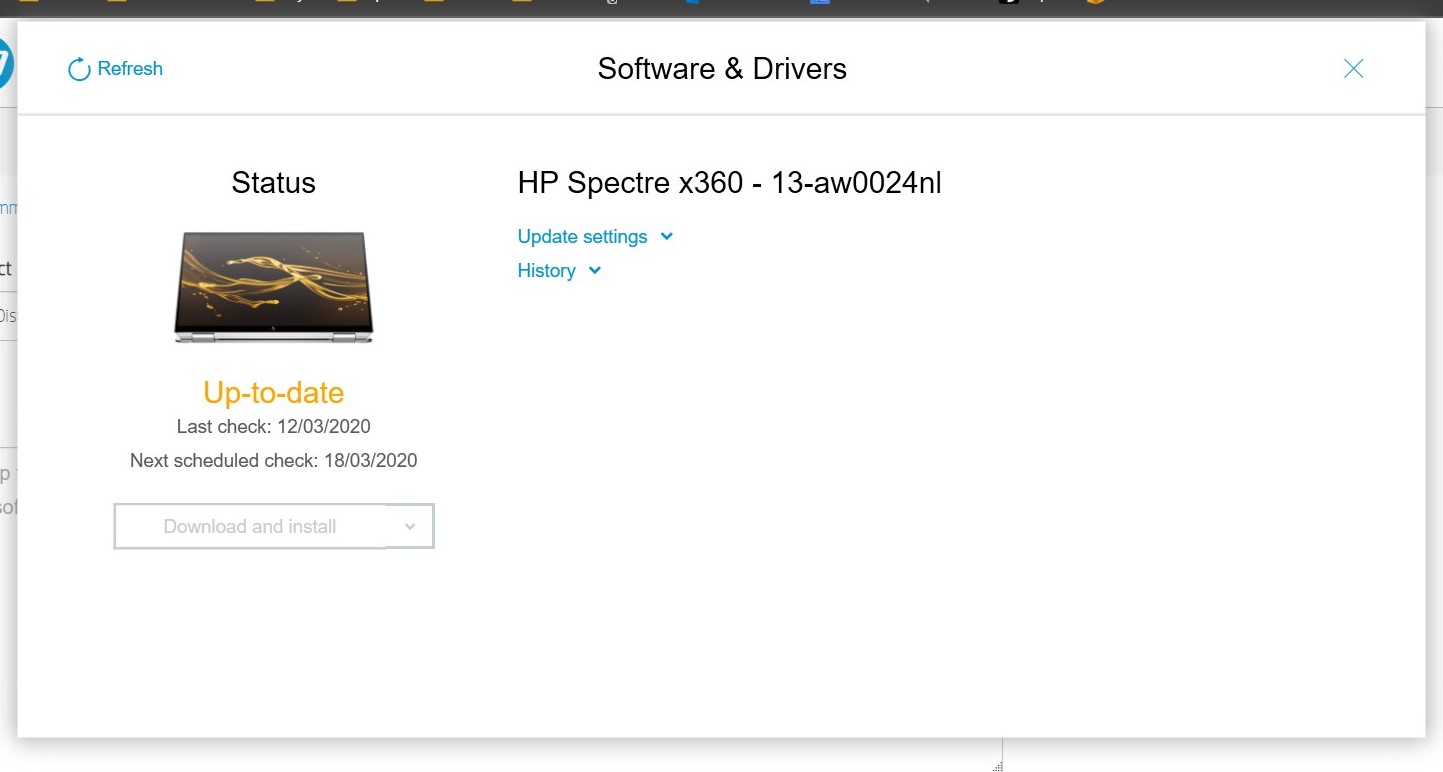Viewport: 1443px width, 772px height.
Task: Click the Last check date text
Action: [x=272, y=426]
